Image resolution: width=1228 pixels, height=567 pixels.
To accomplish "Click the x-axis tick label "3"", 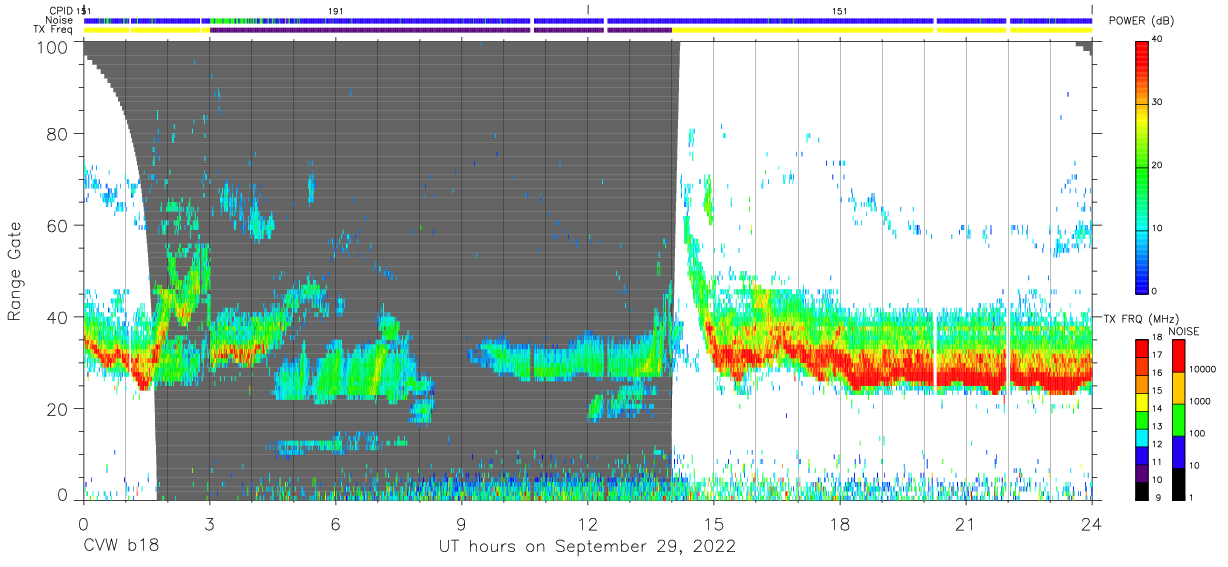I will (209, 523).
